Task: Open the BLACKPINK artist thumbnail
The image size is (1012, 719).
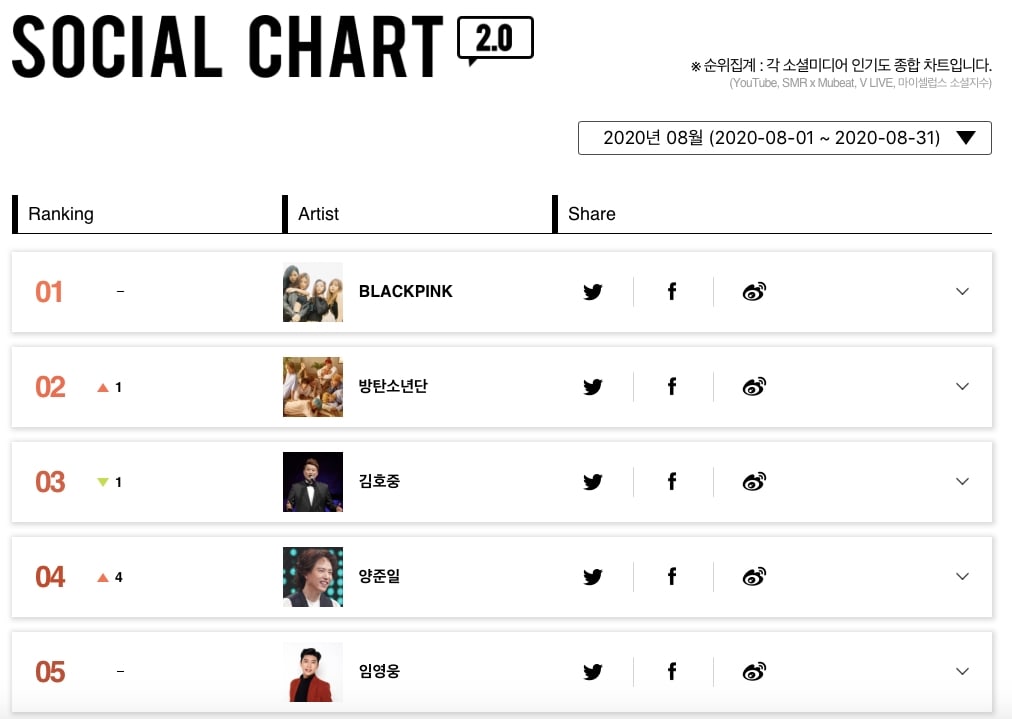Action: point(313,292)
